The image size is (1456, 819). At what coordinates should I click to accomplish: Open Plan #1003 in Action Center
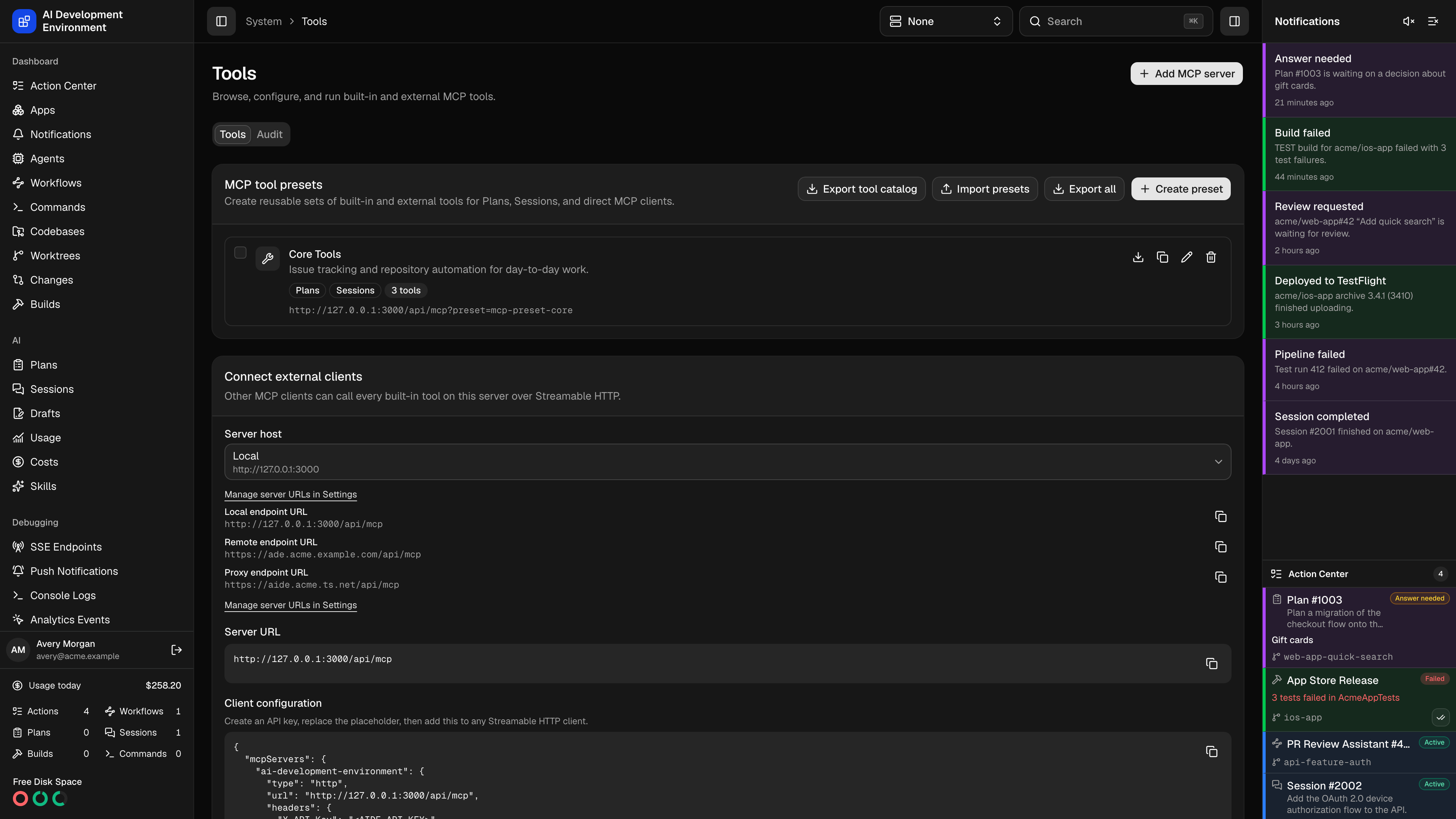pyautogui.click(x=1359, y=628)
